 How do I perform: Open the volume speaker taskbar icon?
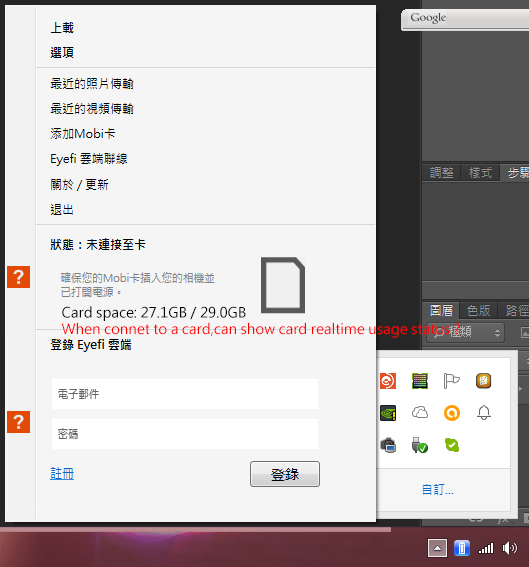pyautogui.click(x=509, y=548)
